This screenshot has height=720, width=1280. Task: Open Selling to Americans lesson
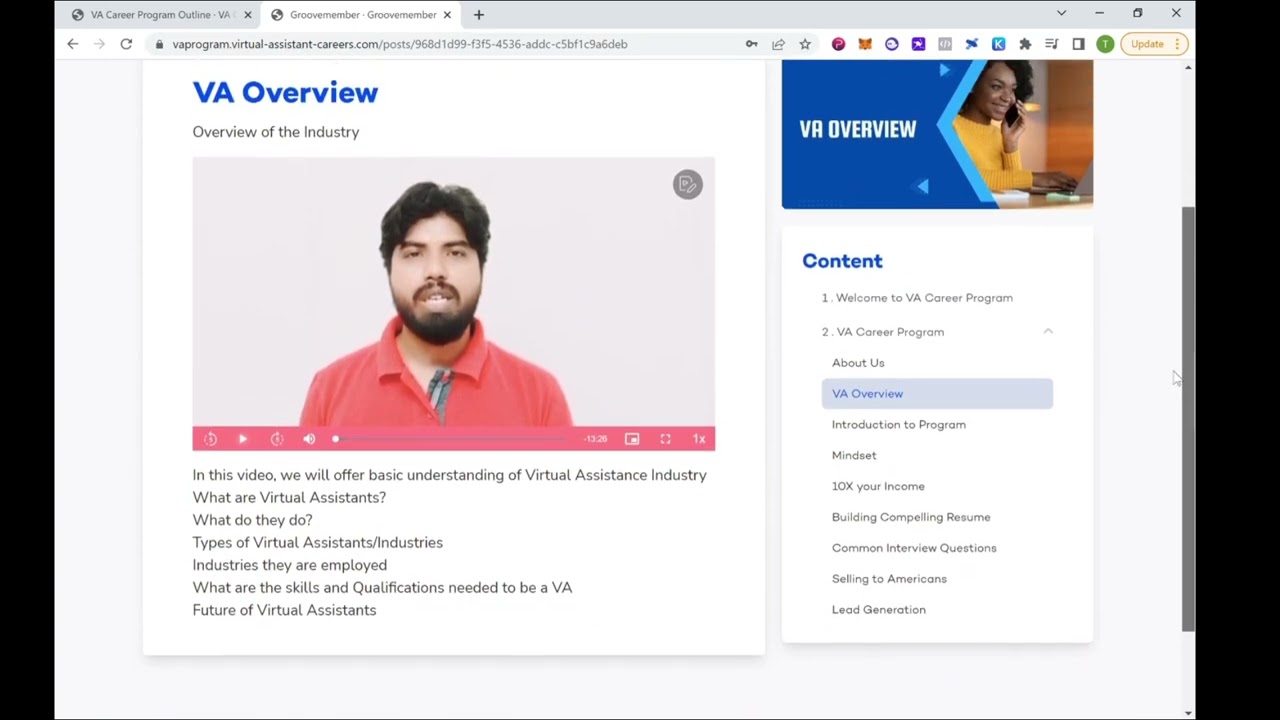889,579
